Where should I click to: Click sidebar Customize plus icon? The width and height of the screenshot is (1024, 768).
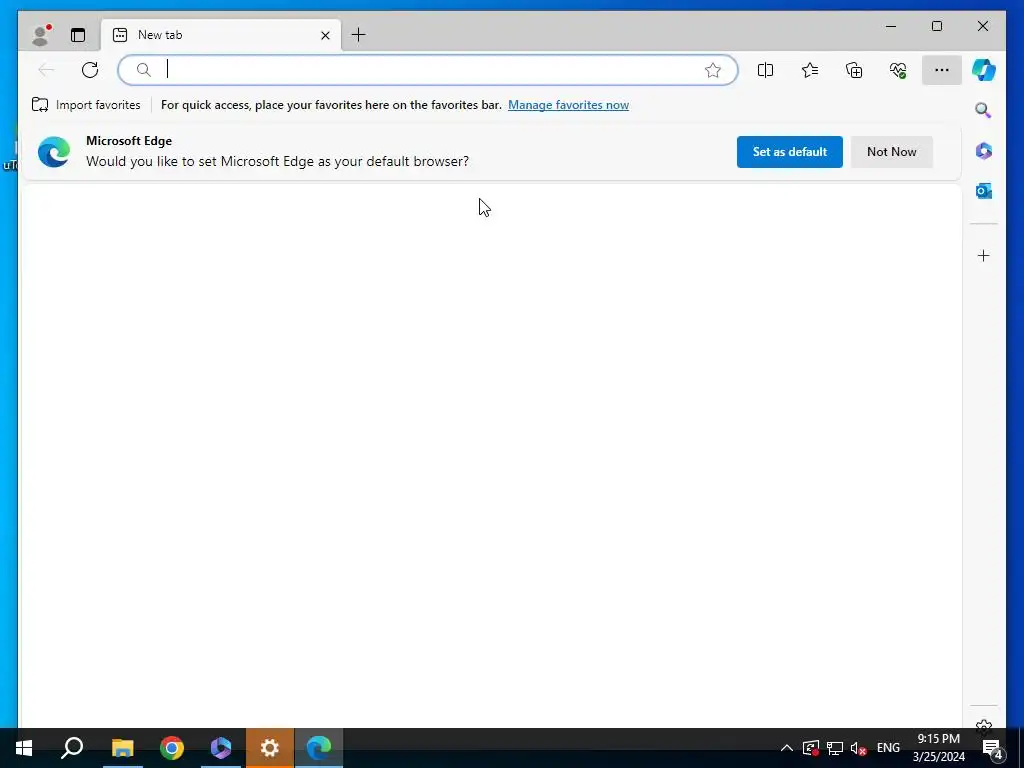pyautogui.click(x=984, y=255)
